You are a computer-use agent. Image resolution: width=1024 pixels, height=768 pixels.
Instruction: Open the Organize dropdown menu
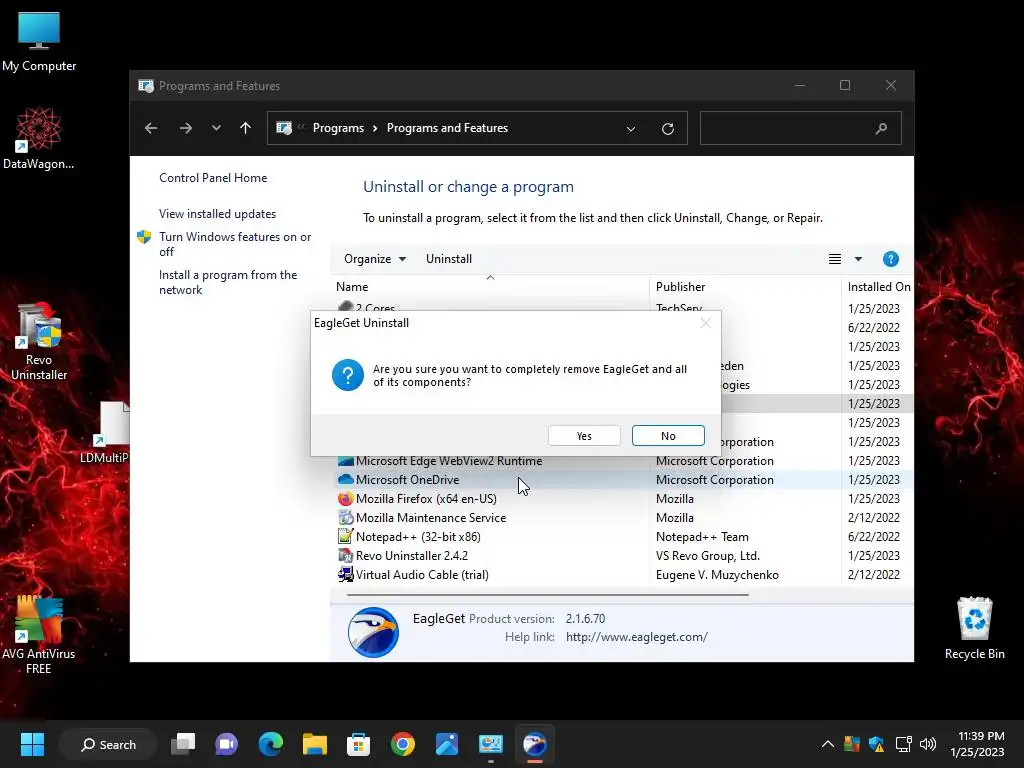click(x=375, y=259)
